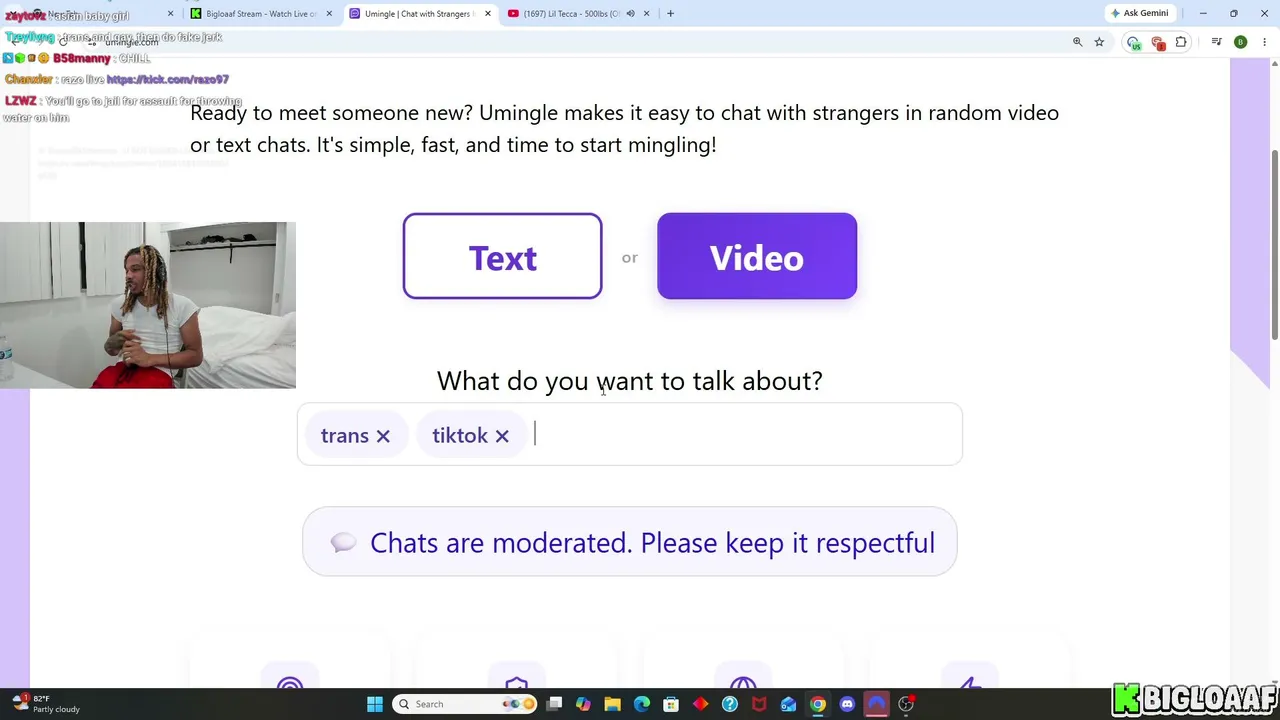Open the media controls icon
This screenshot has width=1280, height=720.
coord(1216,42)
